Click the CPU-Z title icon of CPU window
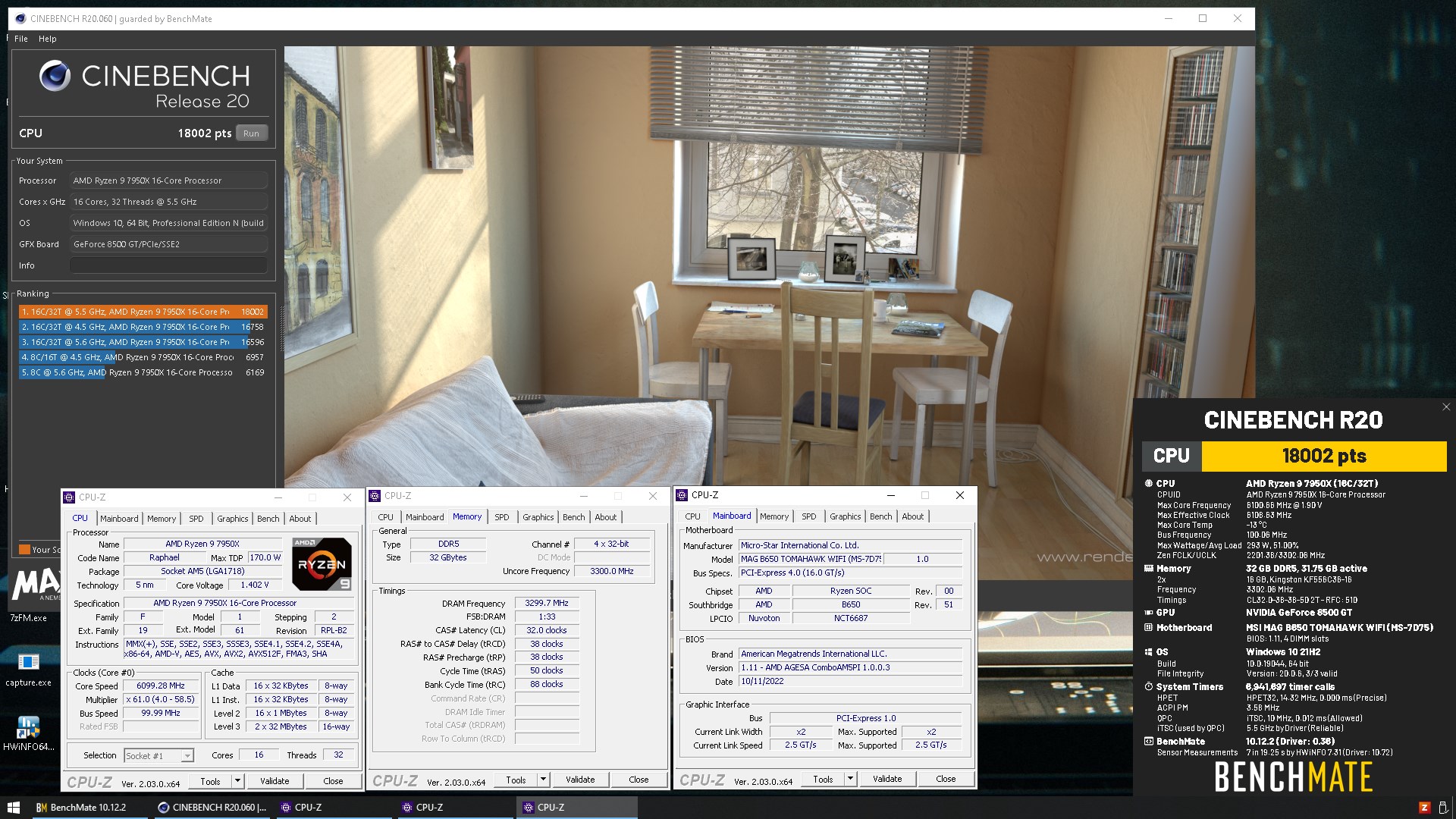1456x819 pixels. tap(70, 497)
